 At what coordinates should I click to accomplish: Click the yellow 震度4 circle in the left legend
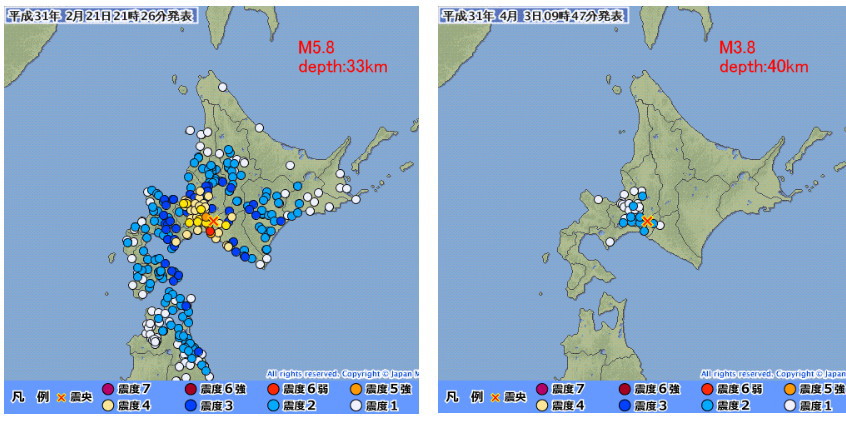110,406
